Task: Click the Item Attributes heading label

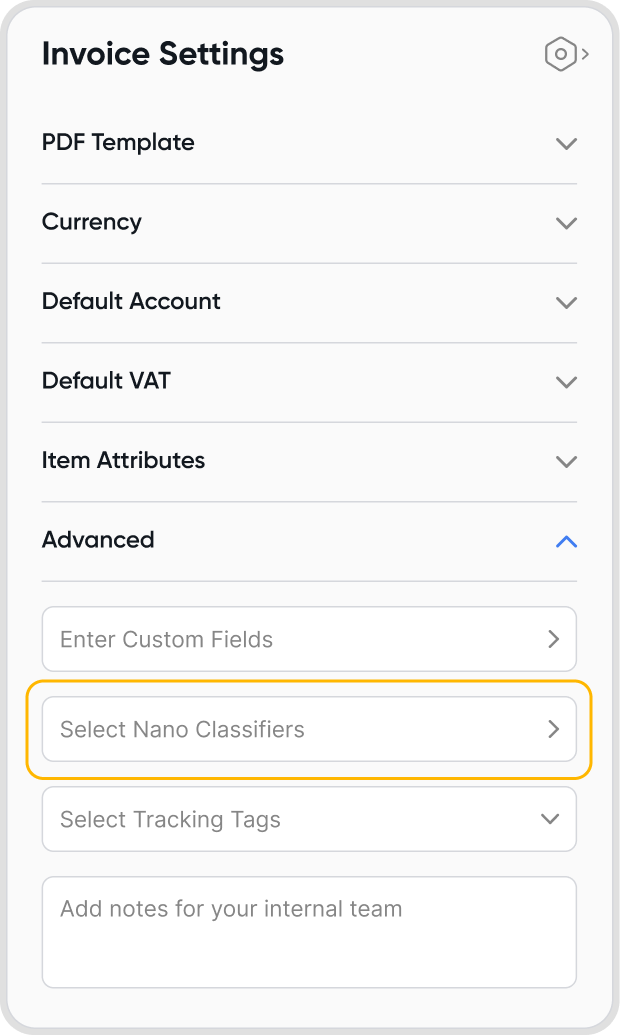Action: pos(123,460)
